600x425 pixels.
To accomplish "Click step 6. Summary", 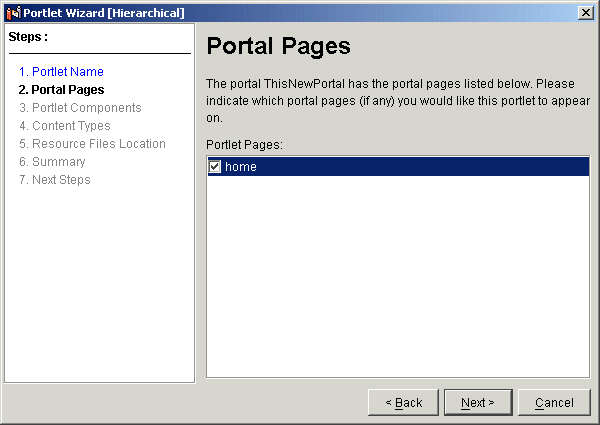I will (52, 161).
